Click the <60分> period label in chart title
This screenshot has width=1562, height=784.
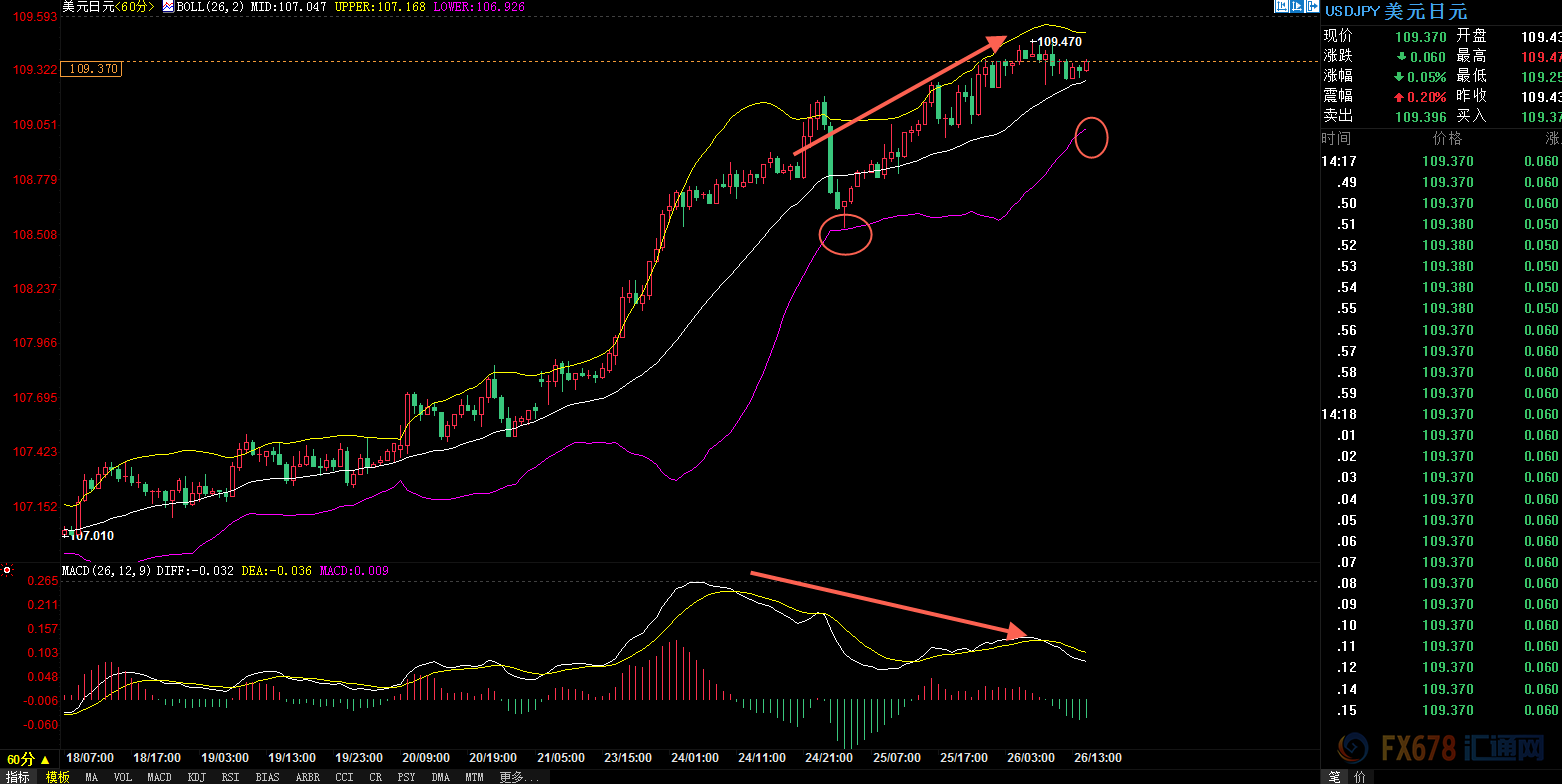tap(131, 7)
